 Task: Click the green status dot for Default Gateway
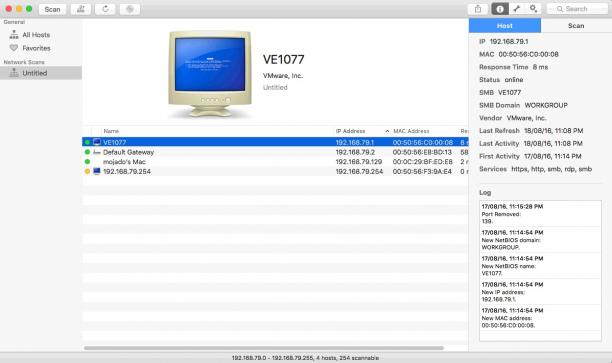point(87,152)
